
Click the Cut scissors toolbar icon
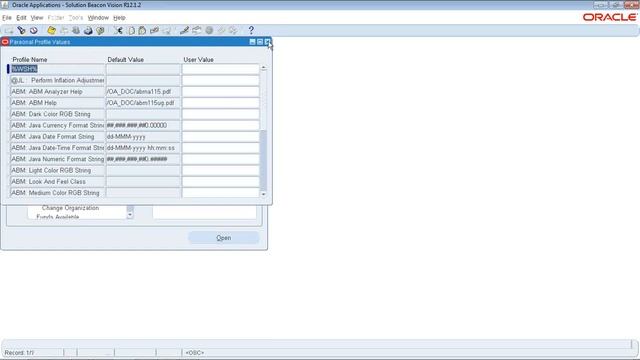point(118,31)
